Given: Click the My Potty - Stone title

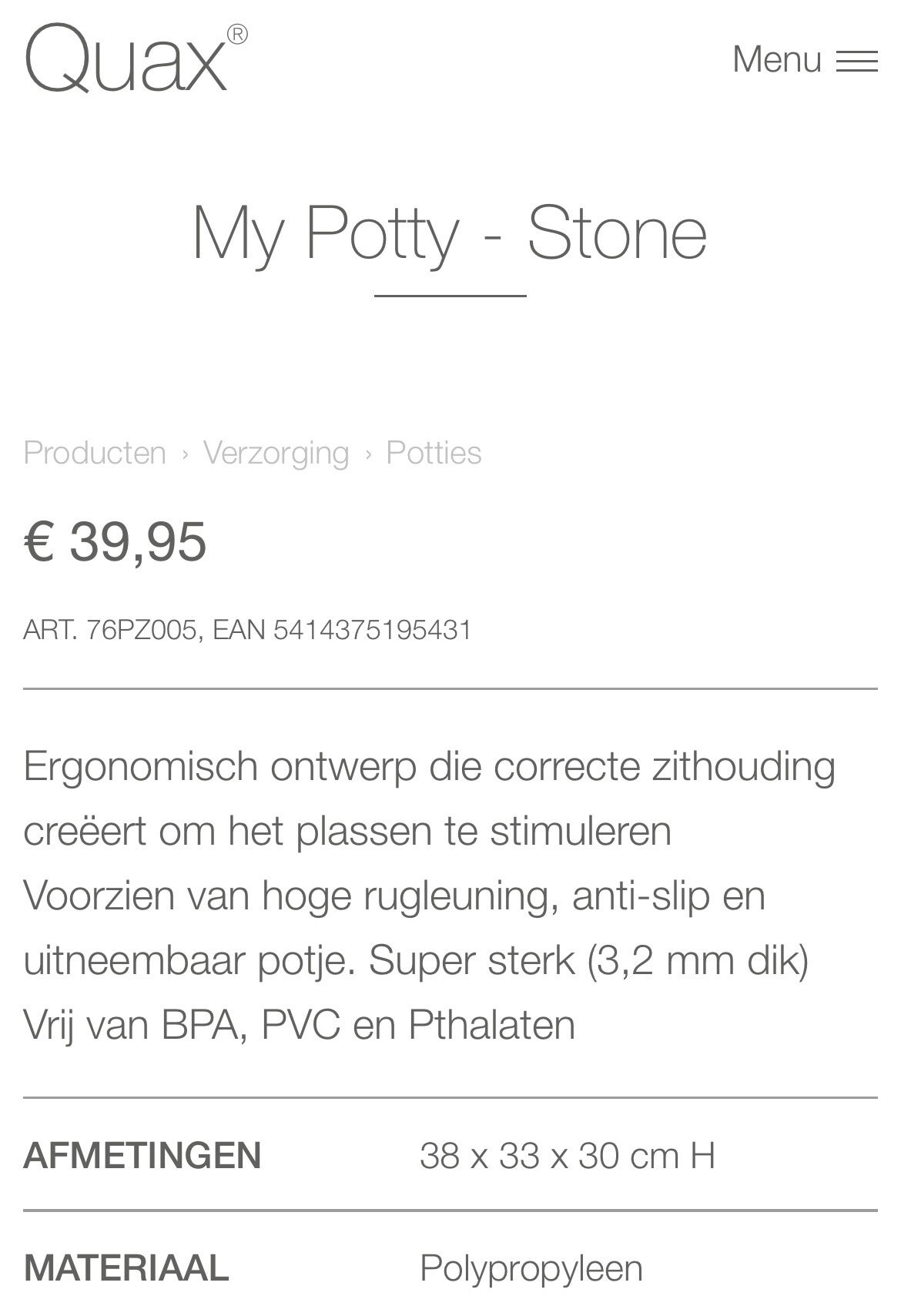Looking at the screenshot, I should (x=449, y=233).
